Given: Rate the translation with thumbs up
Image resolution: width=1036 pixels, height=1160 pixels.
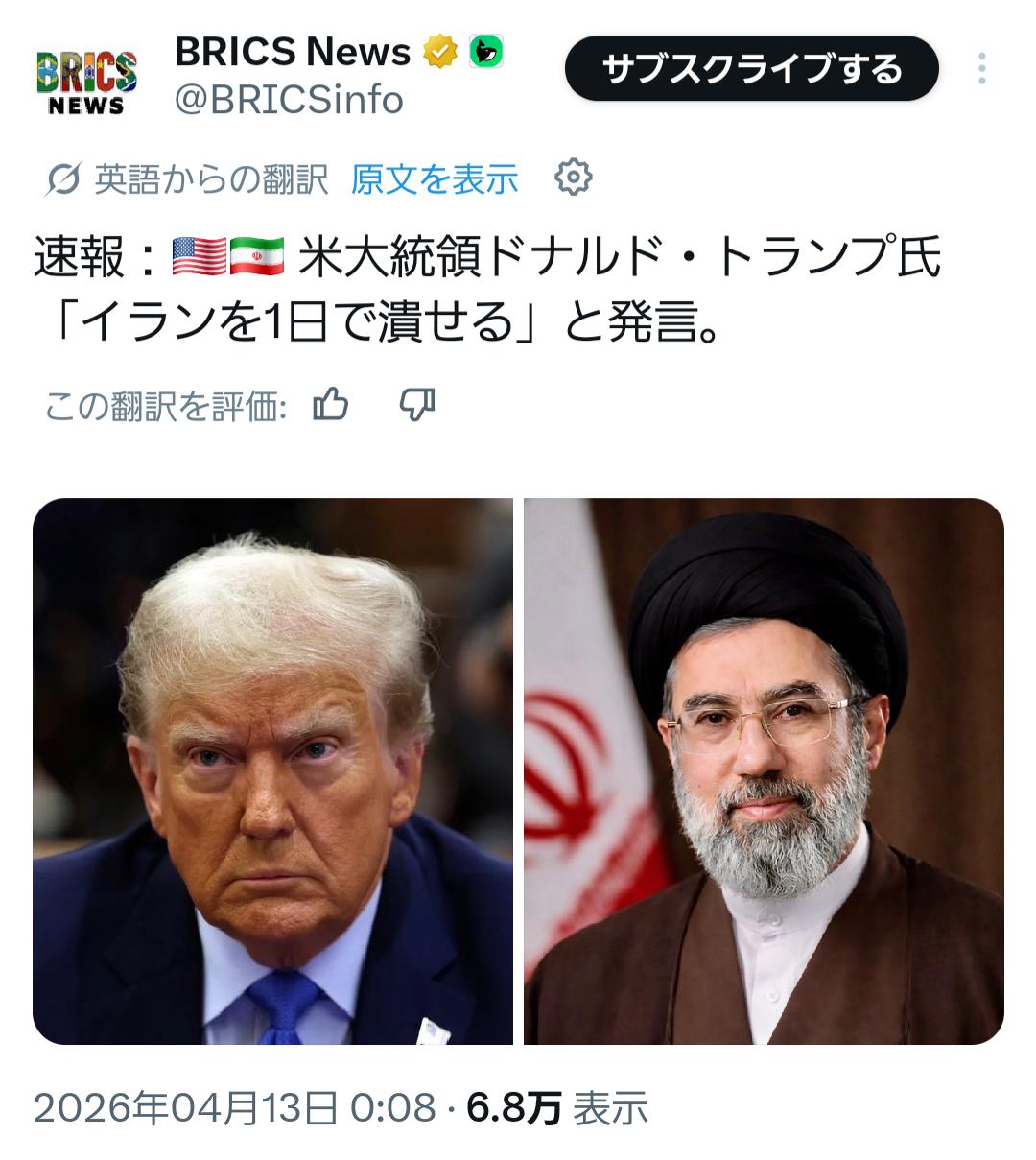Looking at the screenshot, I should (331, 406).
